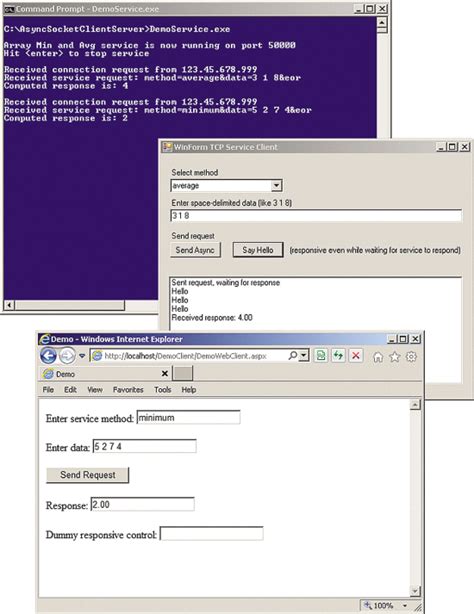This screenshot has height=614, width=474.
Task: Click the Dummy responsive control text box
Action: point(212,534)
